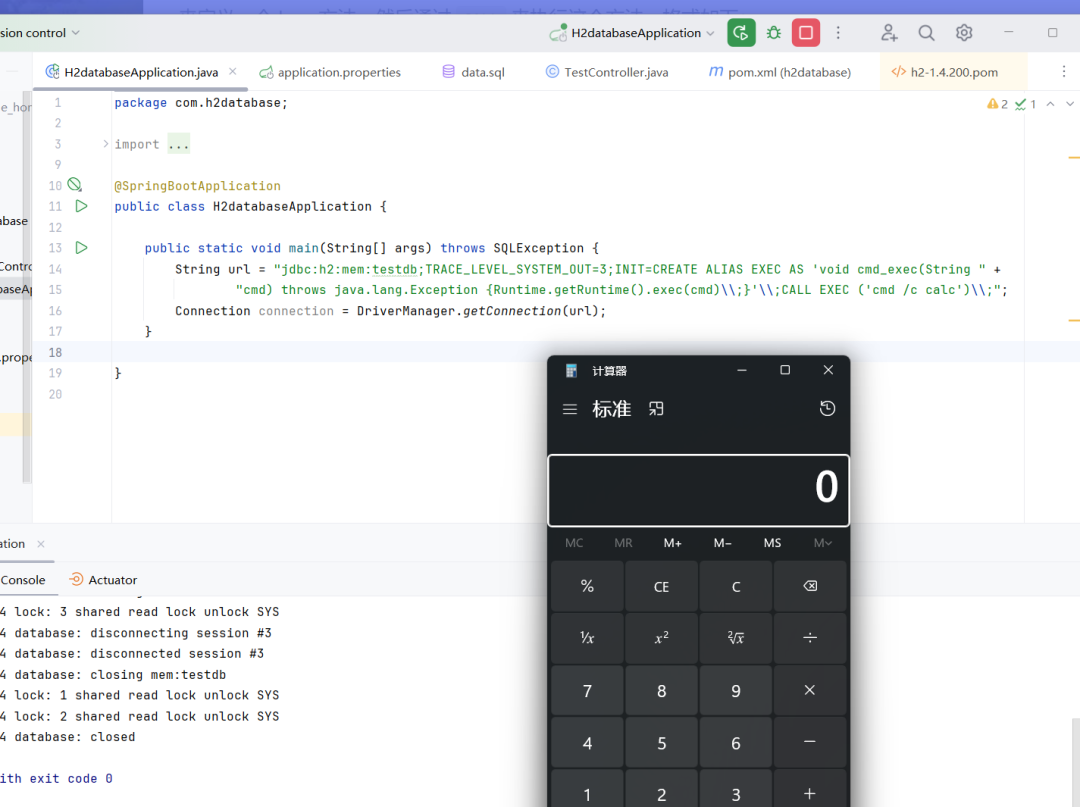This screenshot has height=807, width=1080.
Task: Click the multiplication key
Action: 810,691
